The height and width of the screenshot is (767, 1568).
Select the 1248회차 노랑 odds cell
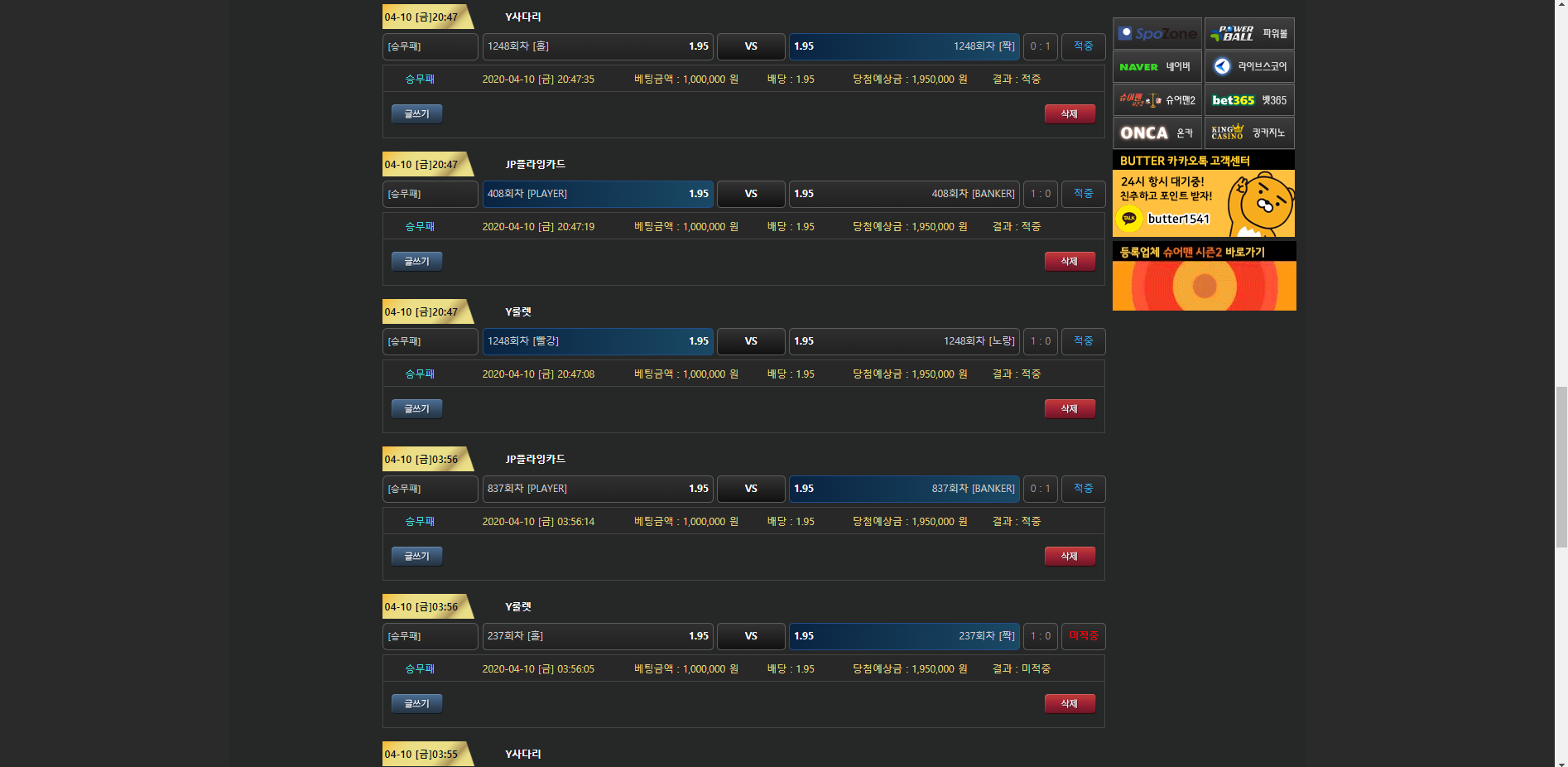[x=904, y=341]
